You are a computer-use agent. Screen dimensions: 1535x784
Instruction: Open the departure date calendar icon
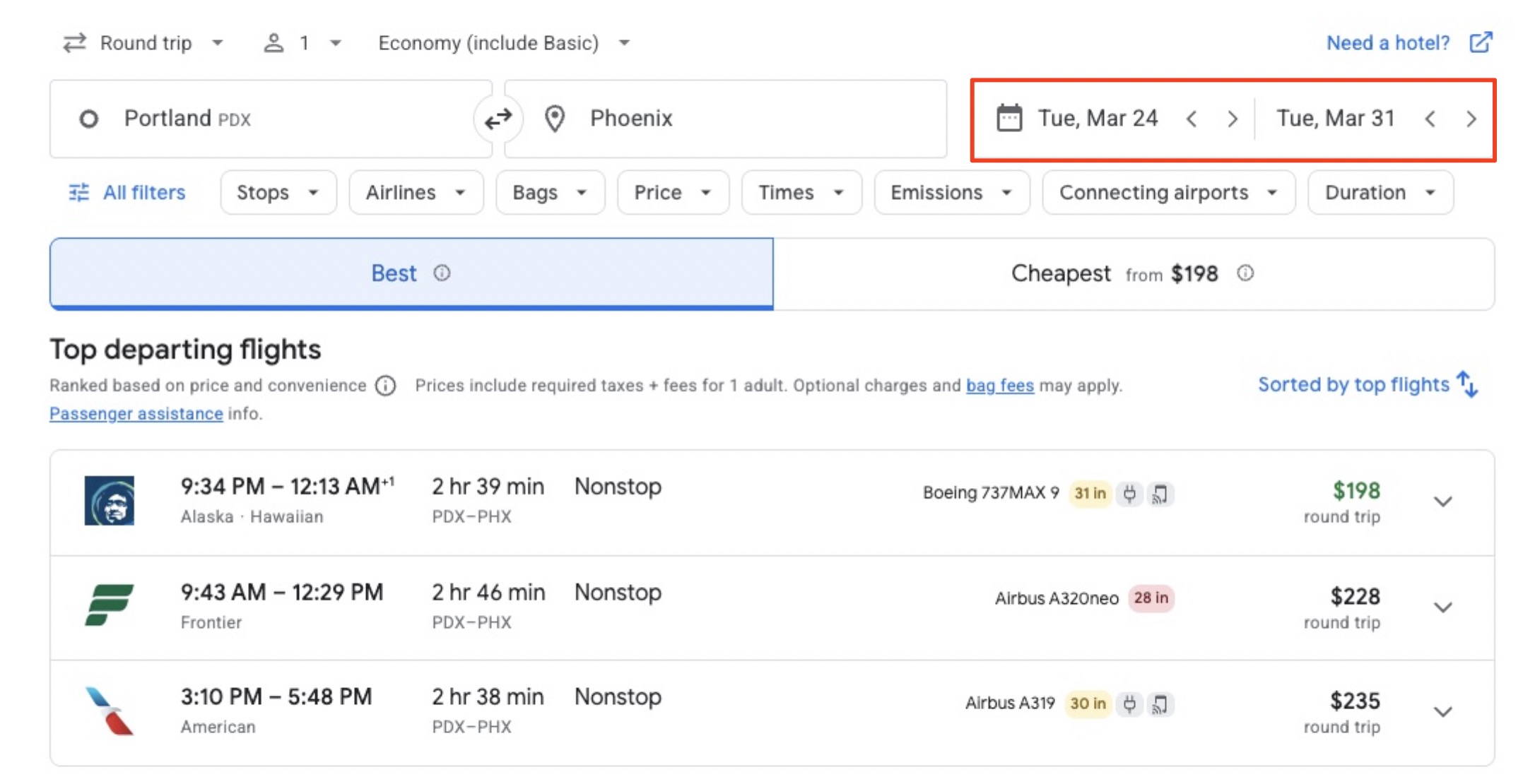[1010, 118]
